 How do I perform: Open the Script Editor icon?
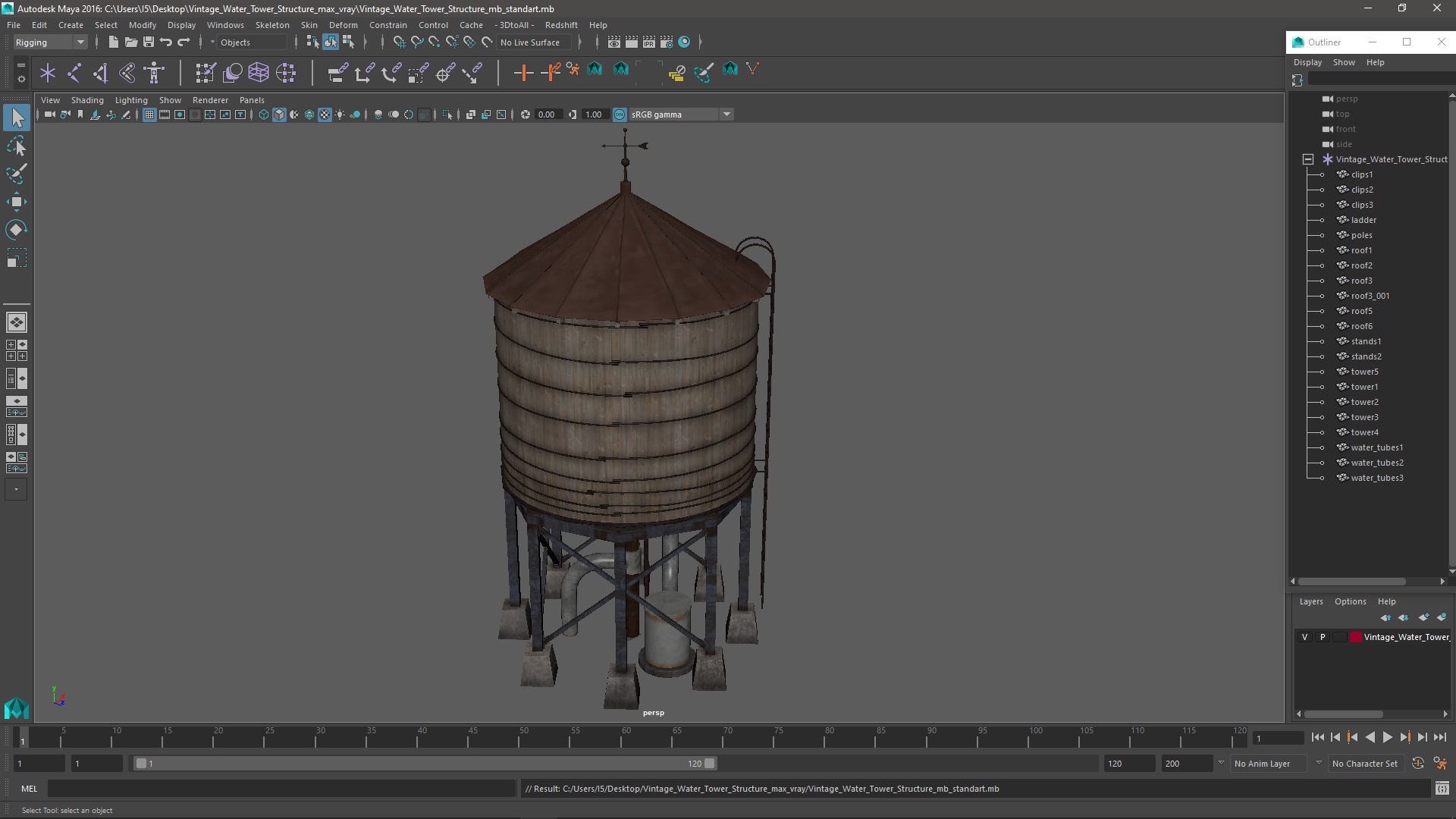pyautogui.click(x=1442, y=789)
